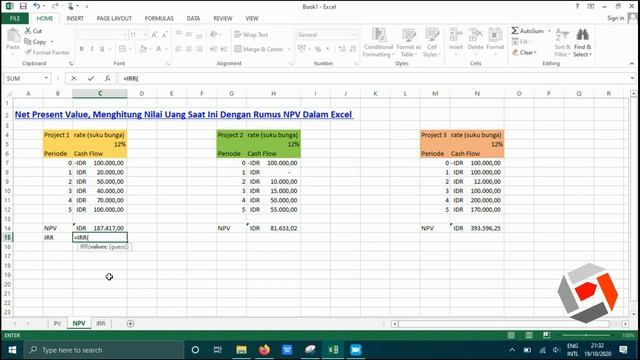Click the sheet title about Net Present Value
Viewport: 640px width, 360px height.
(x=184, y=114)
